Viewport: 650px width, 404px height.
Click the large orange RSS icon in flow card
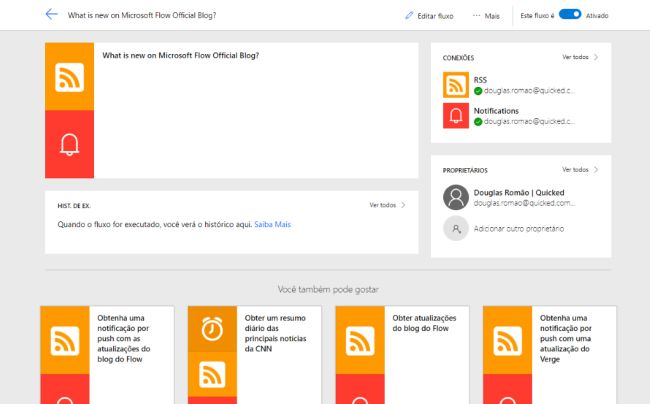click(x=69, y=77)
